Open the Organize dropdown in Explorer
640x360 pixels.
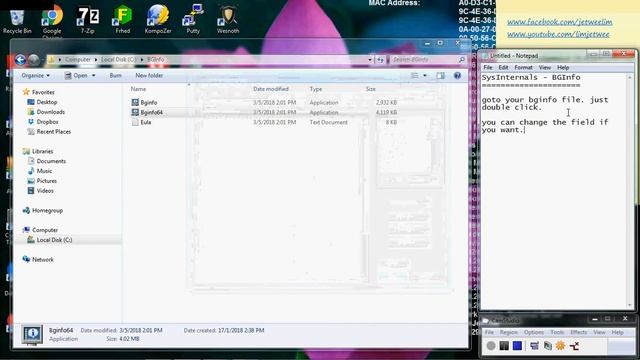click(36, 76)
